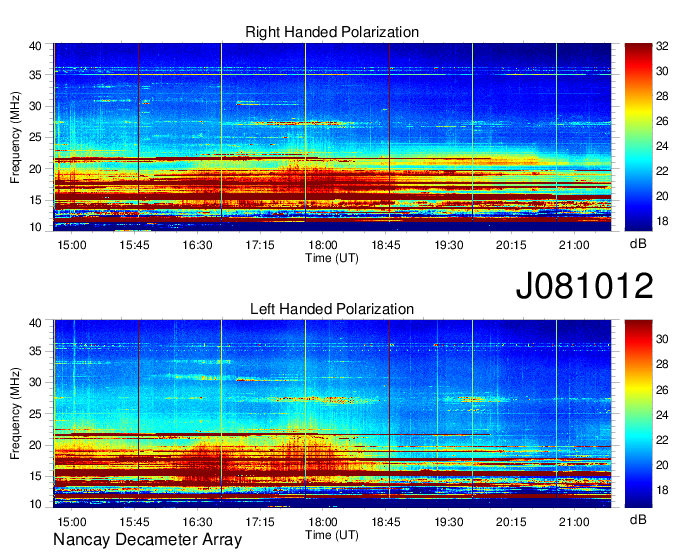Click the 30 MHz frequency tick of the left-handed plot
This screenshot has width=680, height=552.
click(x=36, y=382)
